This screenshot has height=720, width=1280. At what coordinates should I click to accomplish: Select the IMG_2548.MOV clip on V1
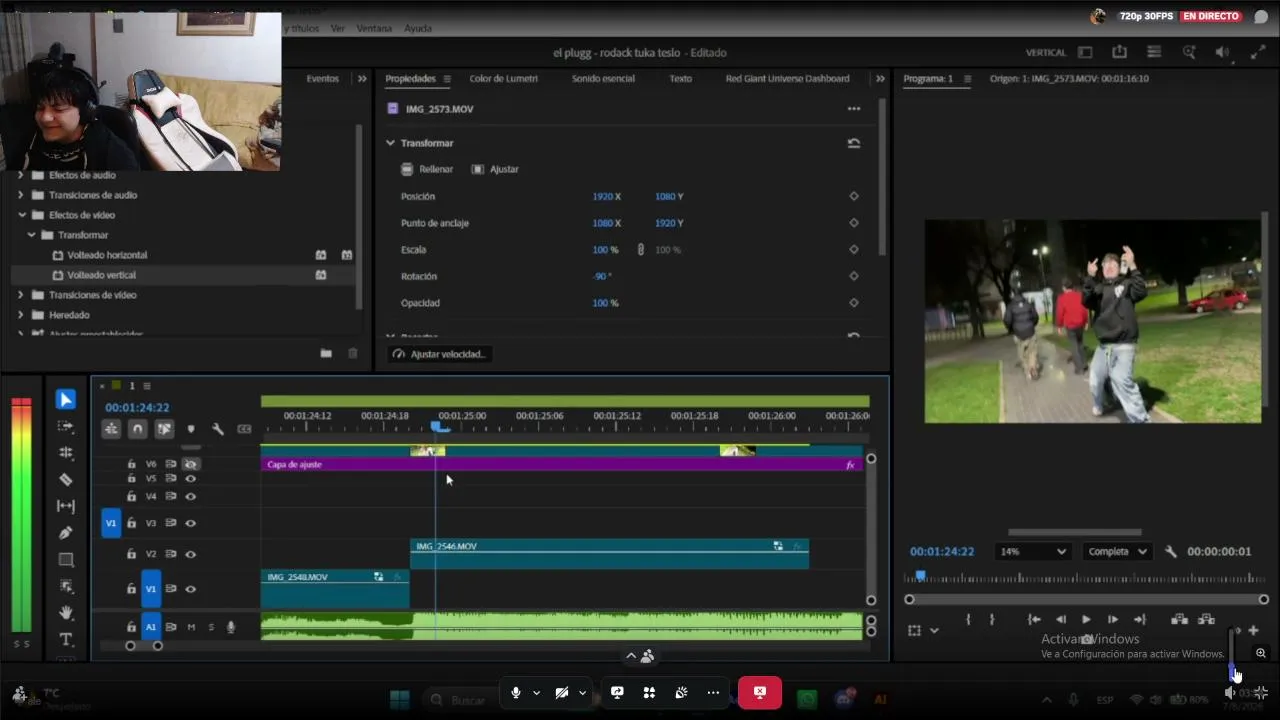click(x=335, y=589)
